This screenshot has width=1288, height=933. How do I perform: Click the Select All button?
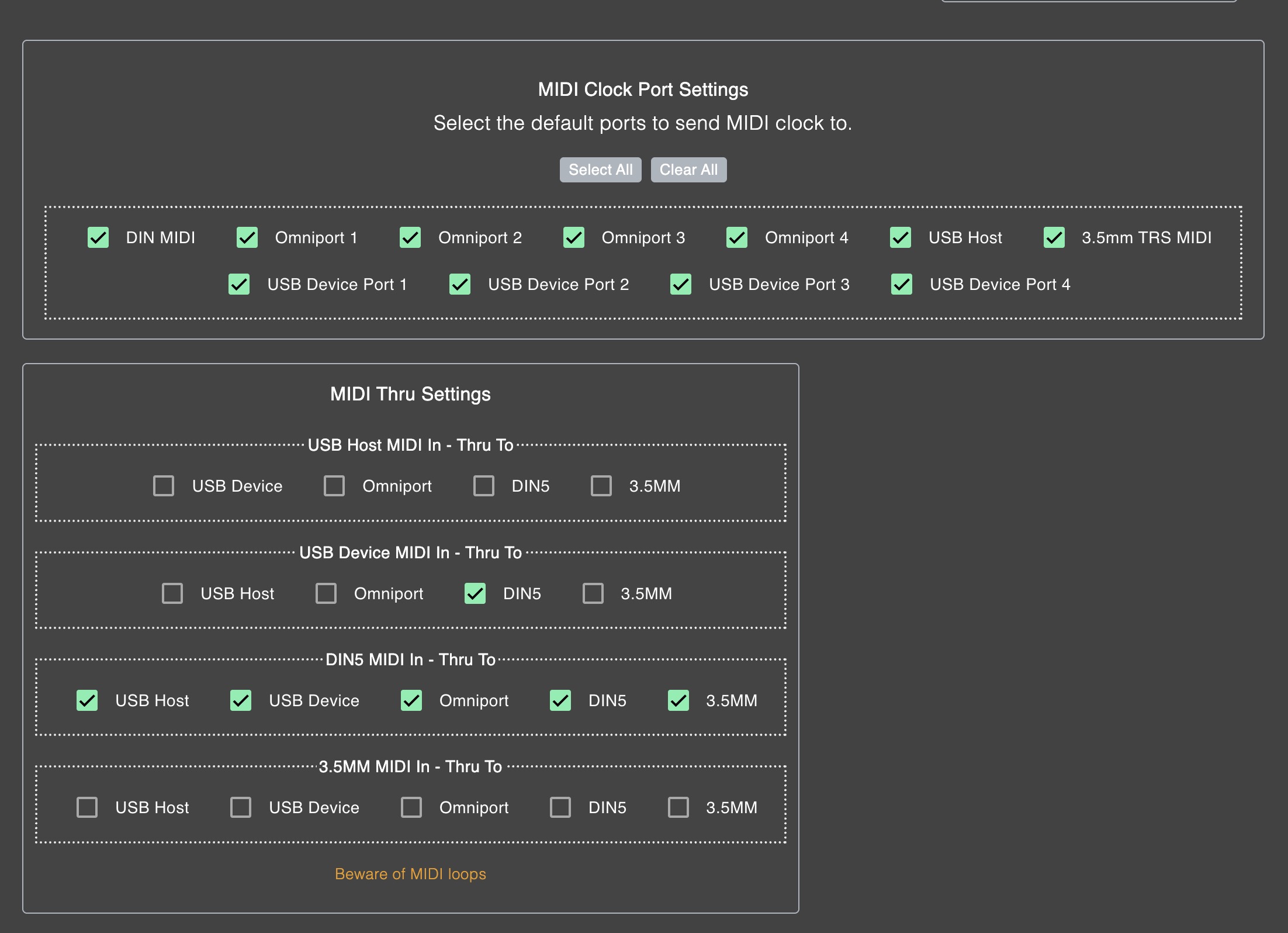(600, 170)
